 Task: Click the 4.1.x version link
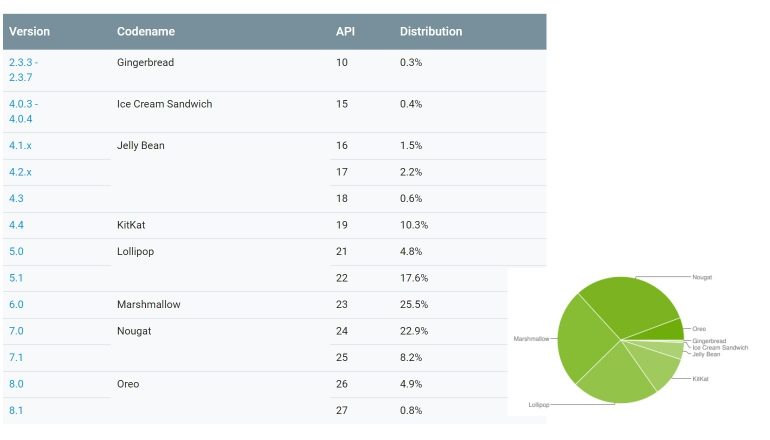tap(20, 146)
